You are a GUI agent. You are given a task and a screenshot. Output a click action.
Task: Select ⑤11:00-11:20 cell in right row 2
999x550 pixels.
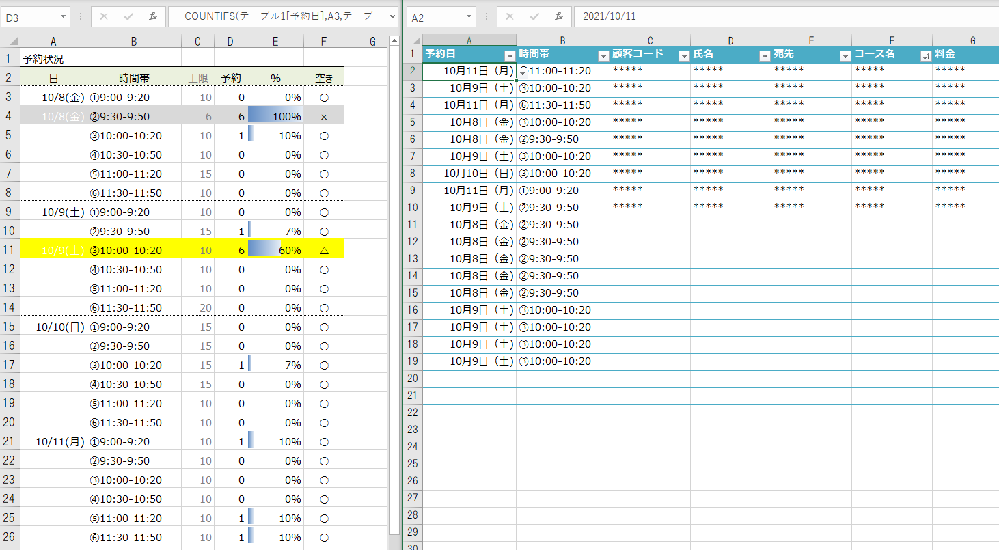(563, 71)
